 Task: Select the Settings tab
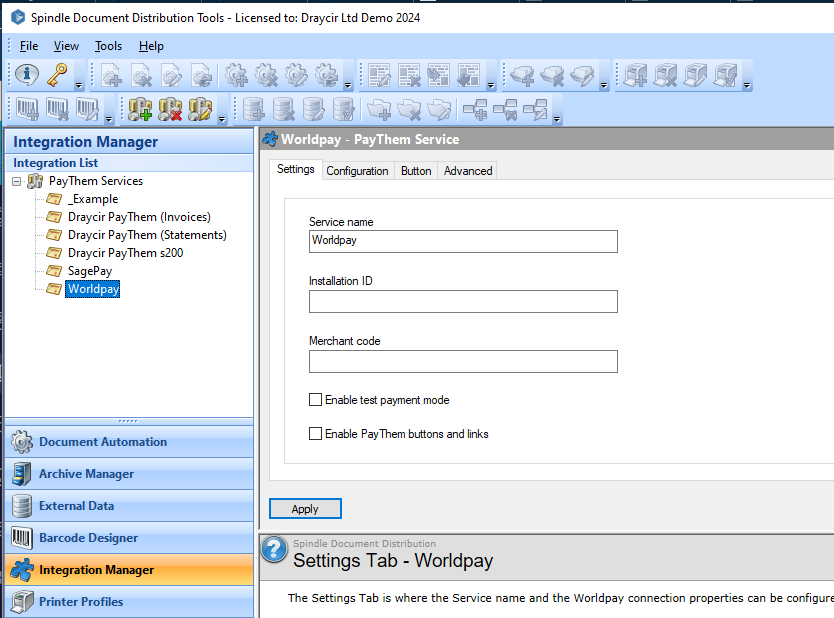click(x=296, y=169)
